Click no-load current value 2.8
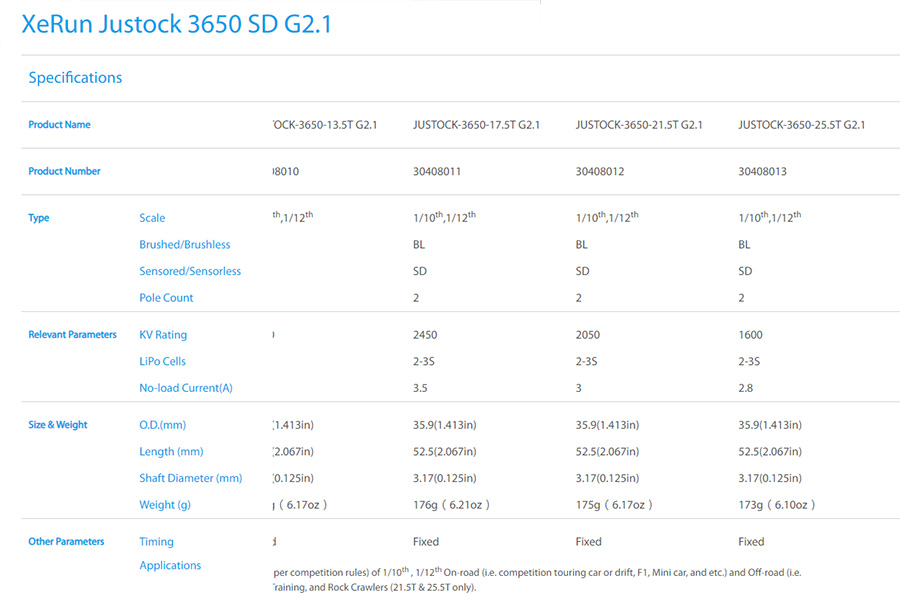 click(x=746, y=388)
